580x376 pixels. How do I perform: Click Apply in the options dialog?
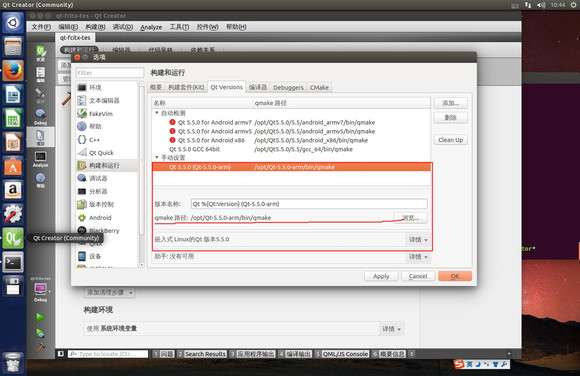[x=381, y=276]
